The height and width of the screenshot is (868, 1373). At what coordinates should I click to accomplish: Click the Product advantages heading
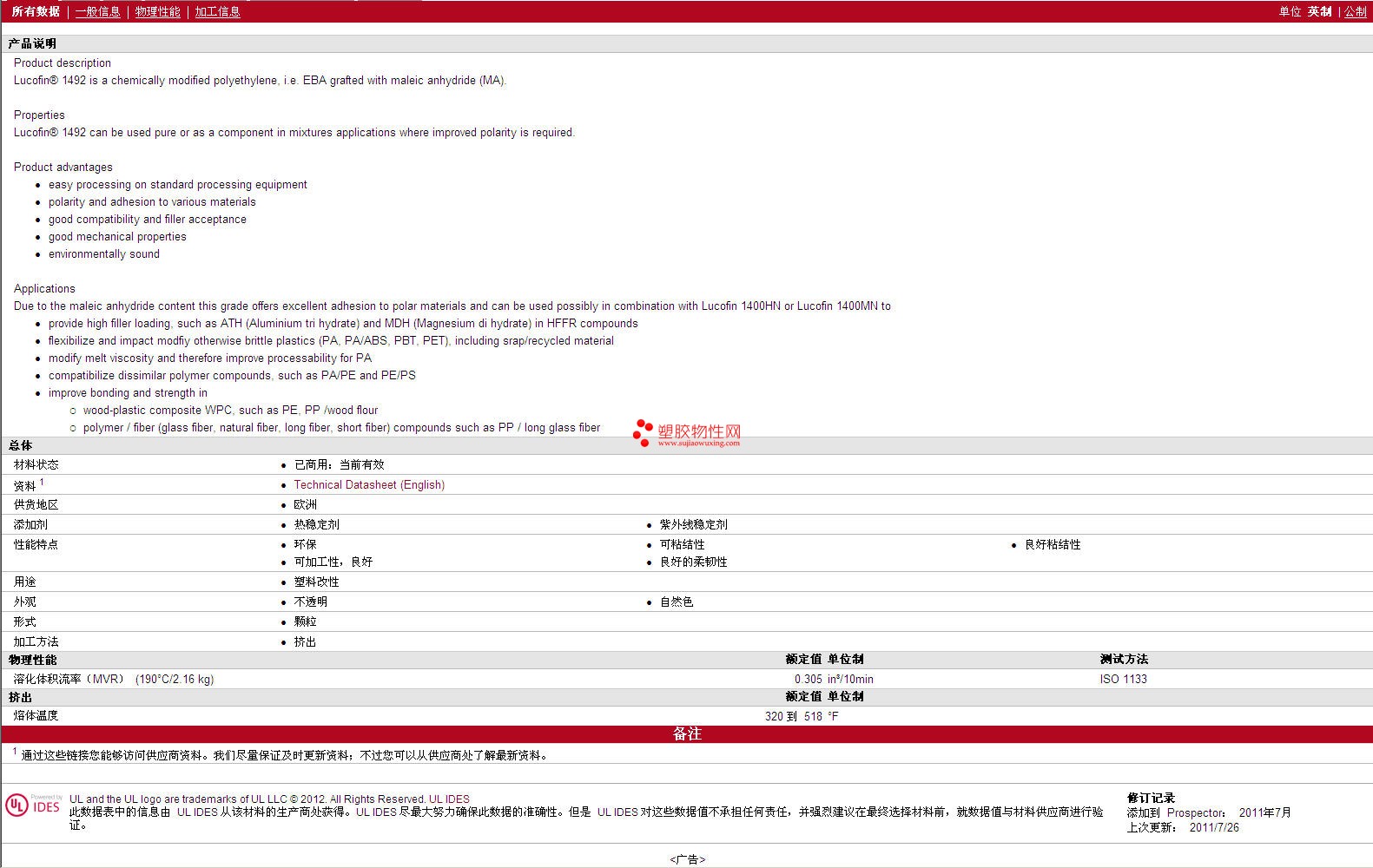pos(63,167)
